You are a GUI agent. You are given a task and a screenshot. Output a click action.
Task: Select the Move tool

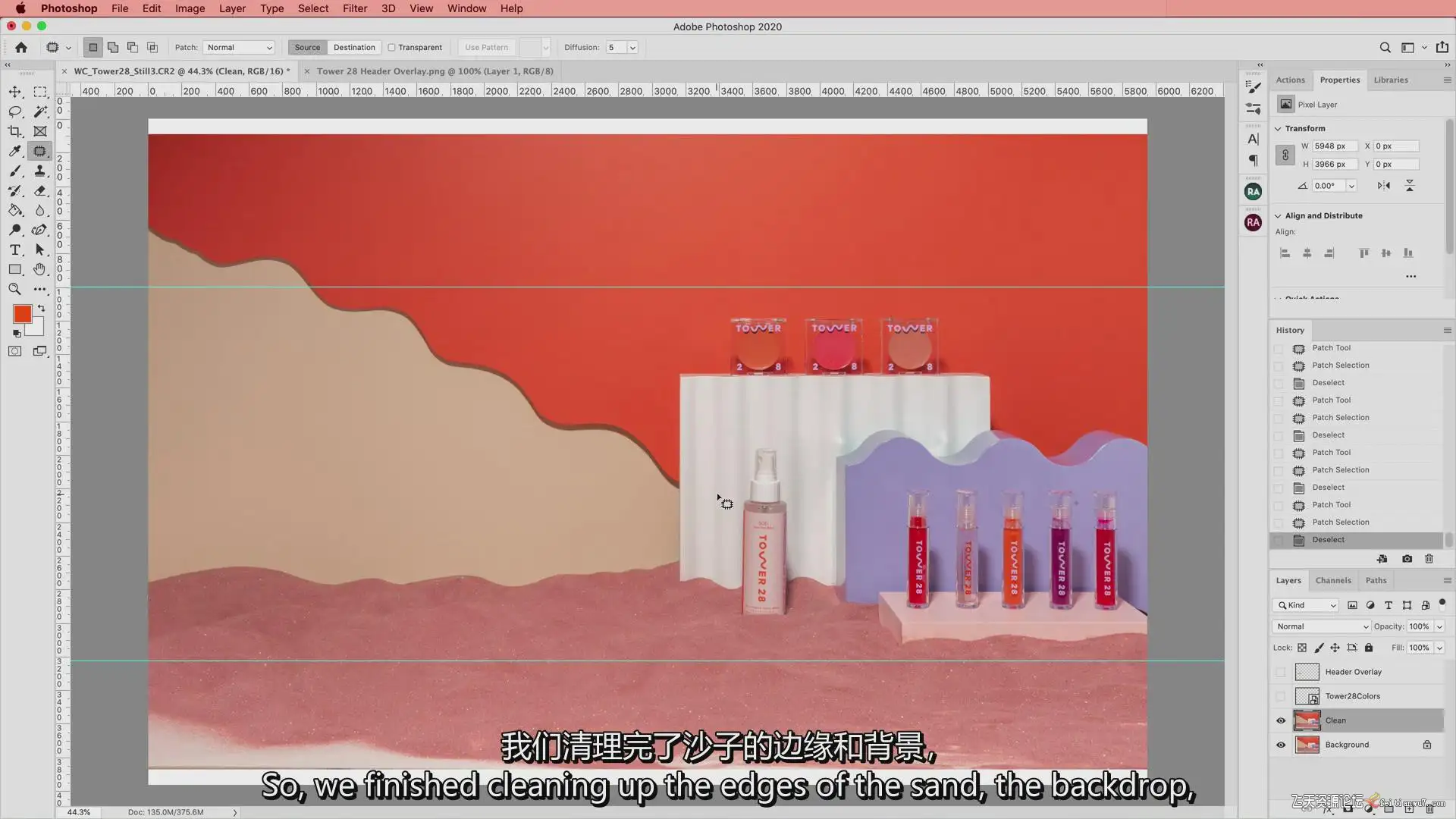pyautogui.click(x=15, y=92)
